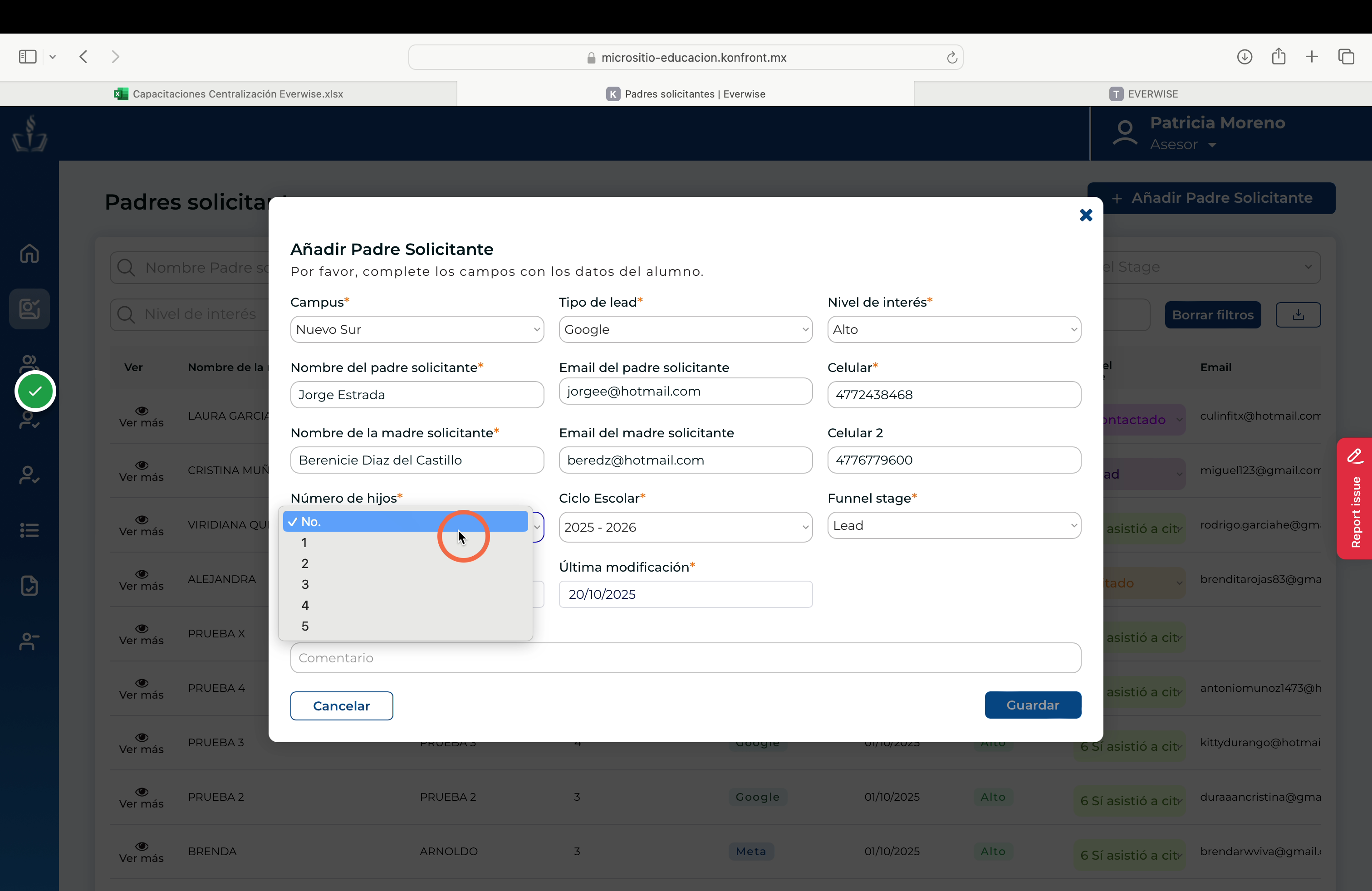1372x891 pixels.
Task: Click the green checkmark circle badge
Action: tap(35, 392)
